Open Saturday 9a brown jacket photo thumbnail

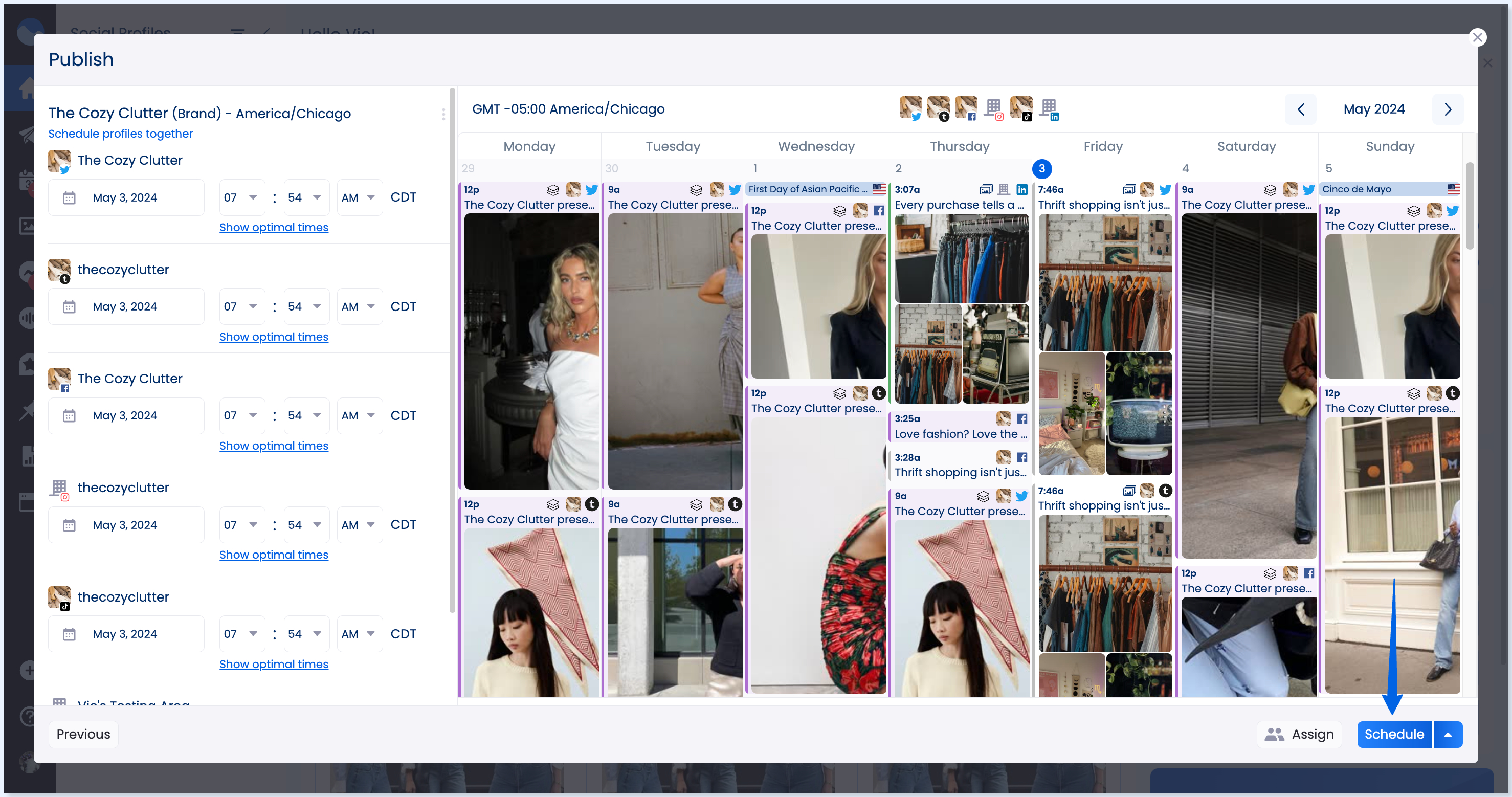(x=1249, y=386)
